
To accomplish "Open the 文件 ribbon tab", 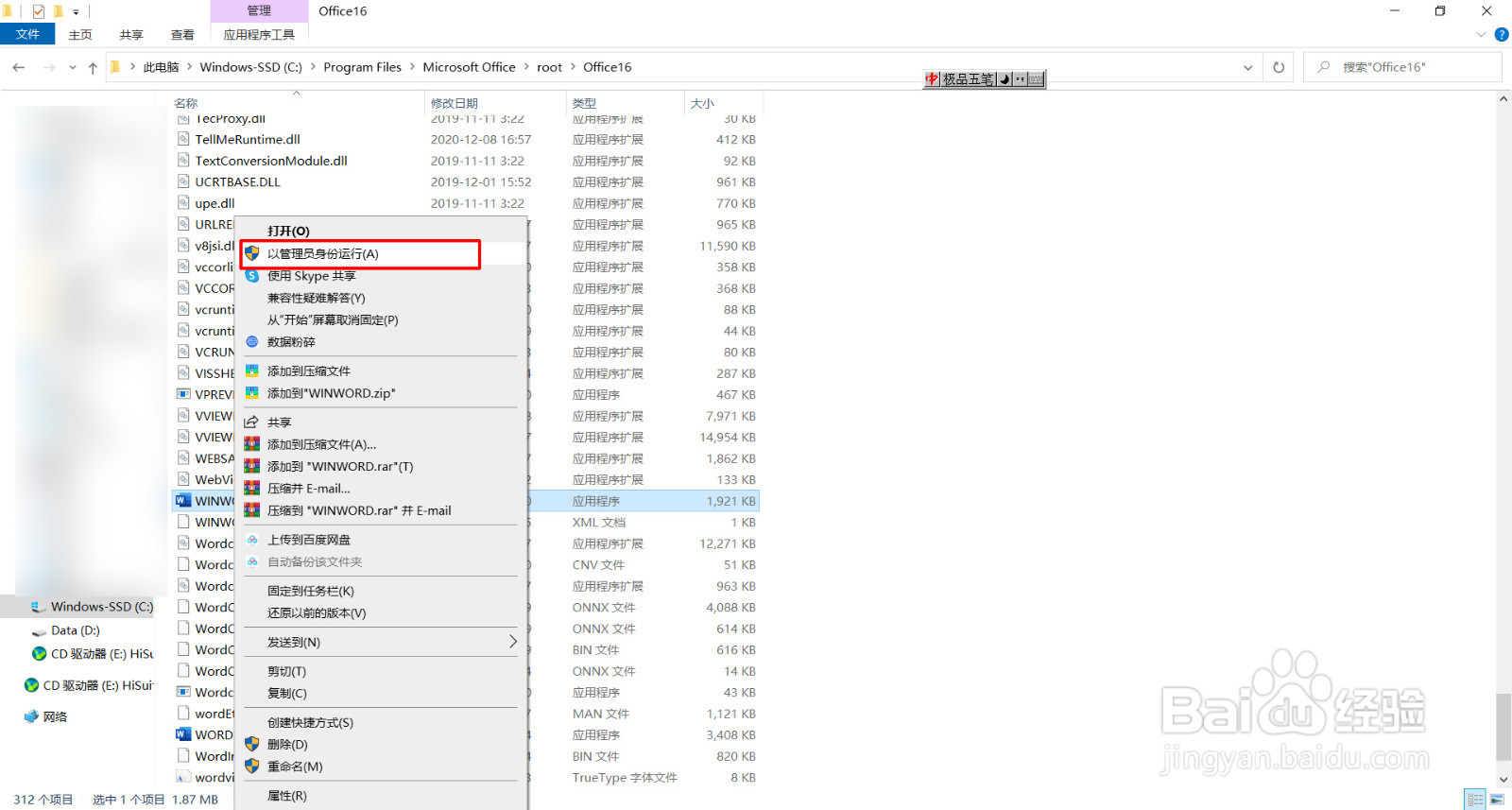I will (x=27, y=34).
